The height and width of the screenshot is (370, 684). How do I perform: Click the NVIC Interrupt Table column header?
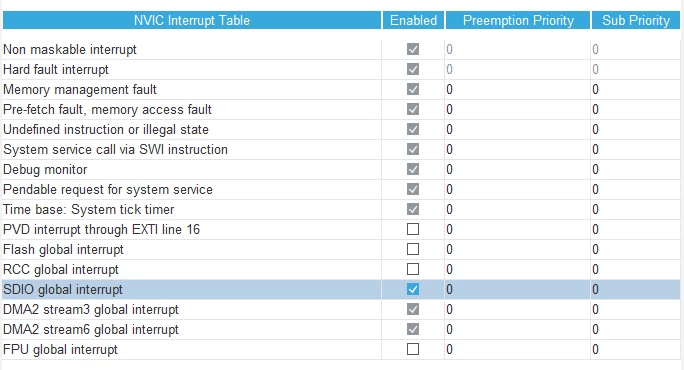pyautogui.click(x=192, y=21)
